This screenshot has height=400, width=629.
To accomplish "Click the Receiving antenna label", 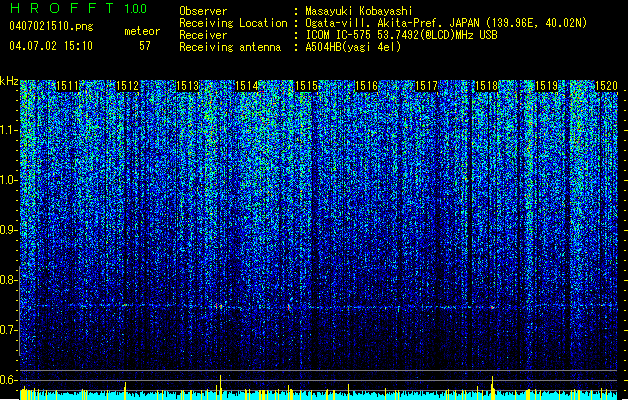I will pyautogui.click(x=230, y=47).
